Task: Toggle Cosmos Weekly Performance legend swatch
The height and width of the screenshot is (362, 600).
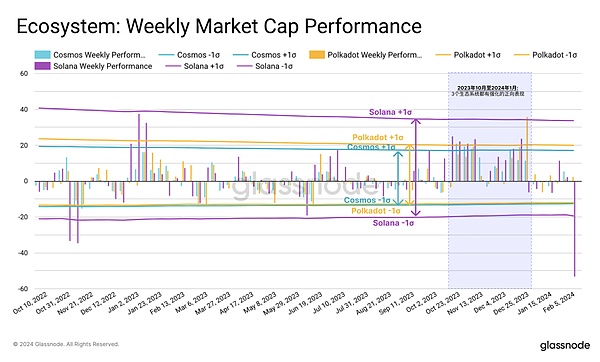Action: [x=42, y=55]
